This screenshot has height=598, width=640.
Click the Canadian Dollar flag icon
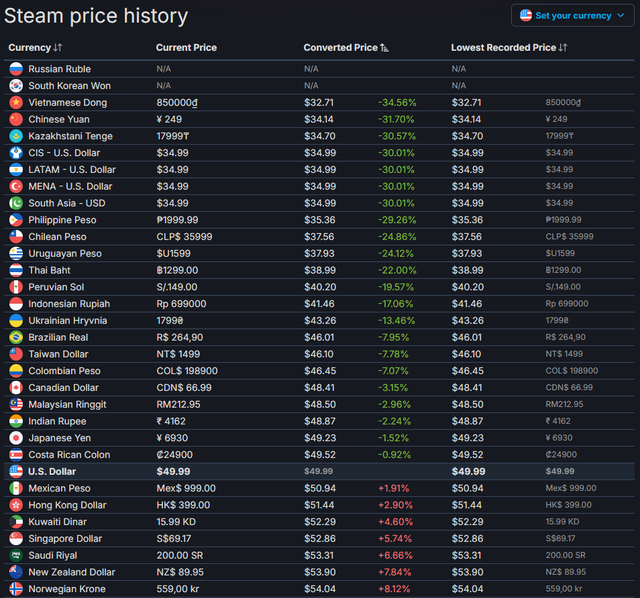click(x=15, y=388)
